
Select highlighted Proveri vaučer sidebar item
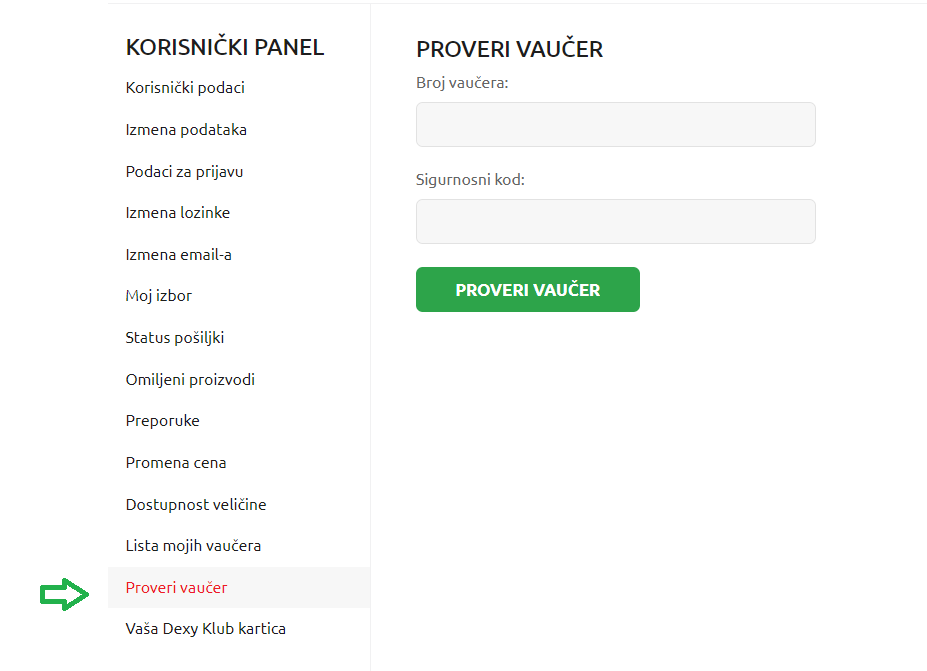click(176, 588)
